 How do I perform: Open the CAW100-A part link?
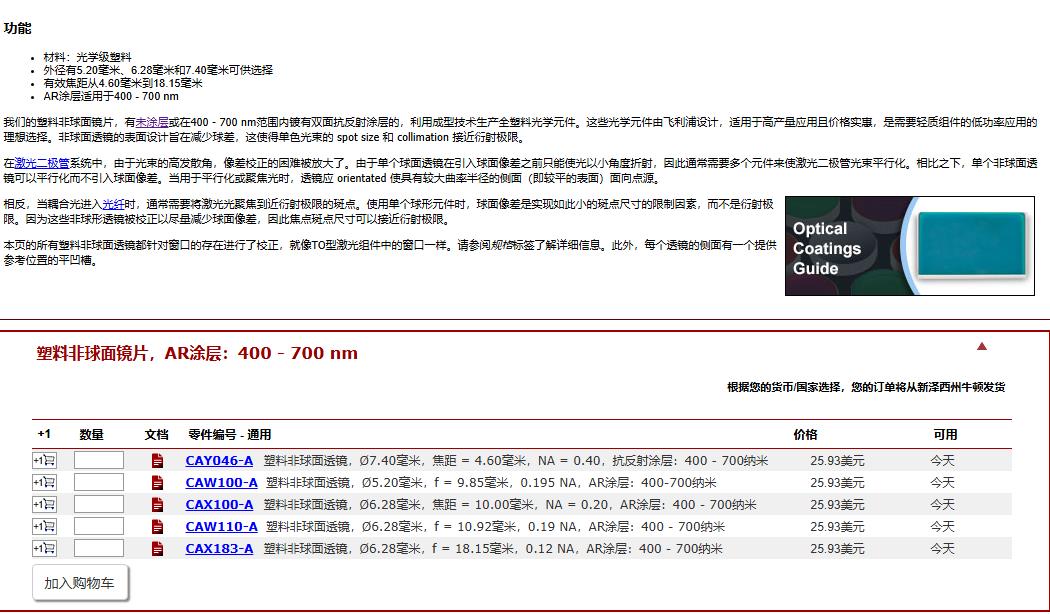(x=222, y=483)
